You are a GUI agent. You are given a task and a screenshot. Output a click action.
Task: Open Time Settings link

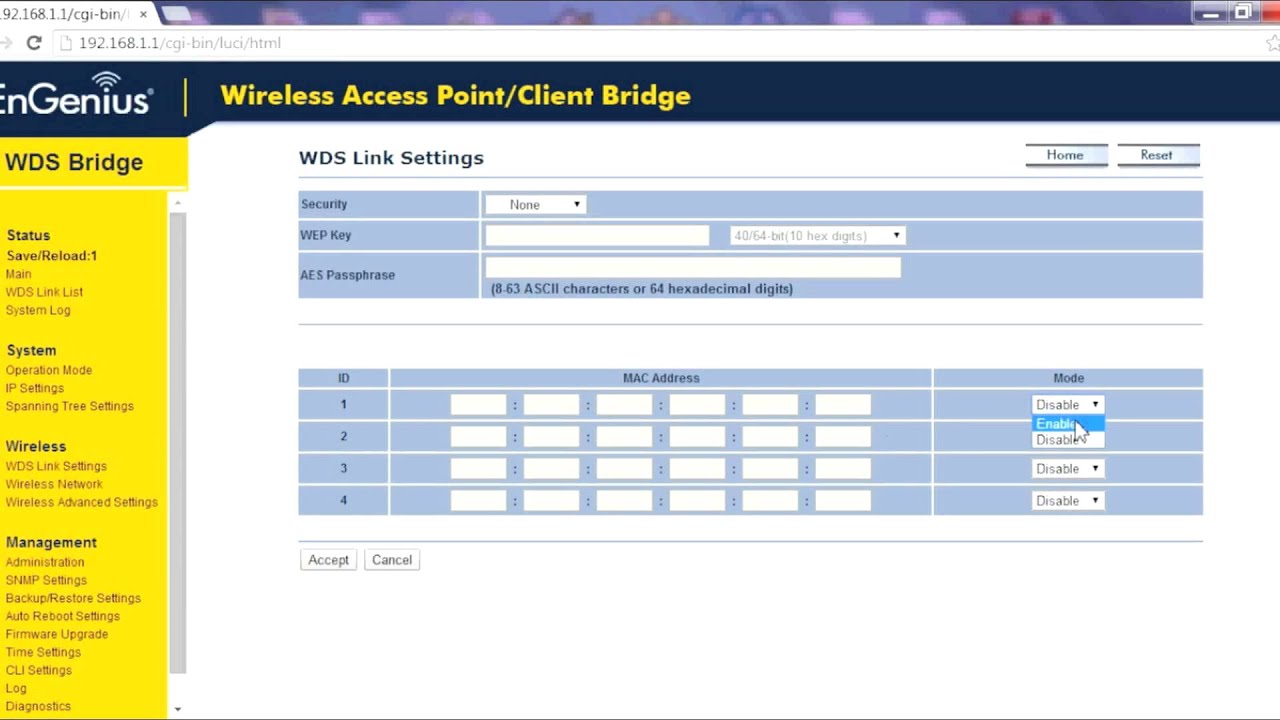point(43,652)
